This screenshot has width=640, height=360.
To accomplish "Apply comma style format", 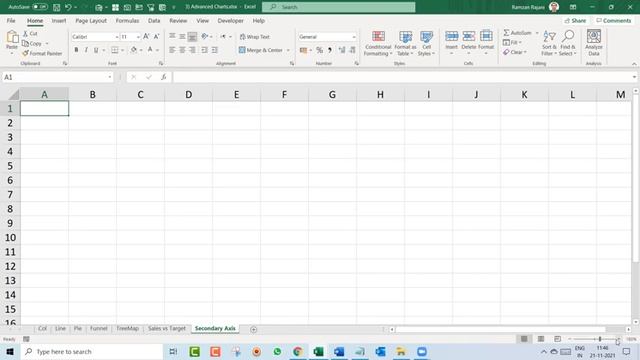I will point(329,50).
